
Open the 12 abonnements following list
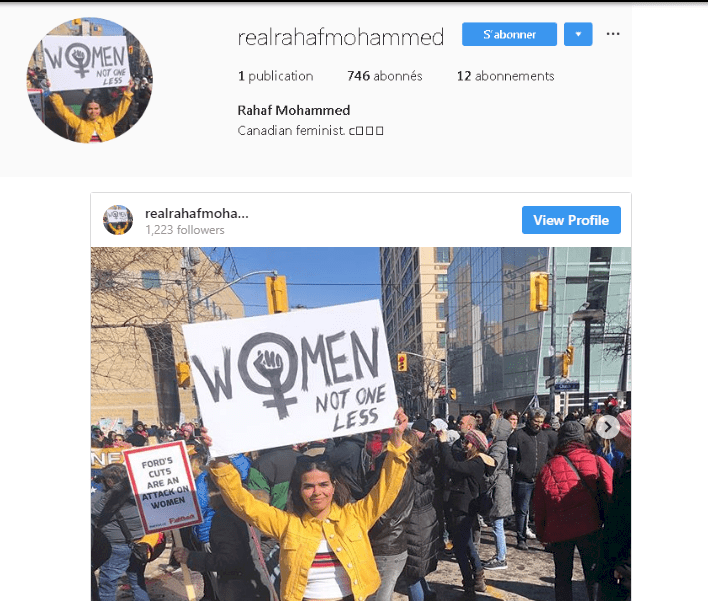(x=505, y=76)
